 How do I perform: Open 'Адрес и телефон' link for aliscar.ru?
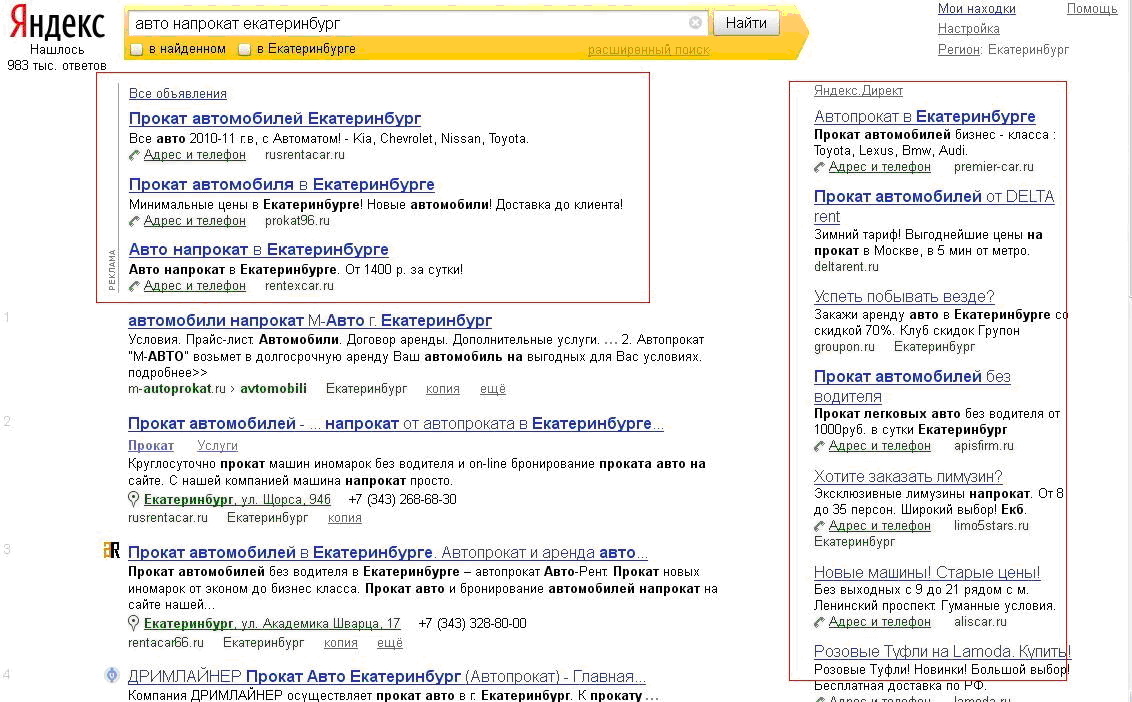(879, 622)
